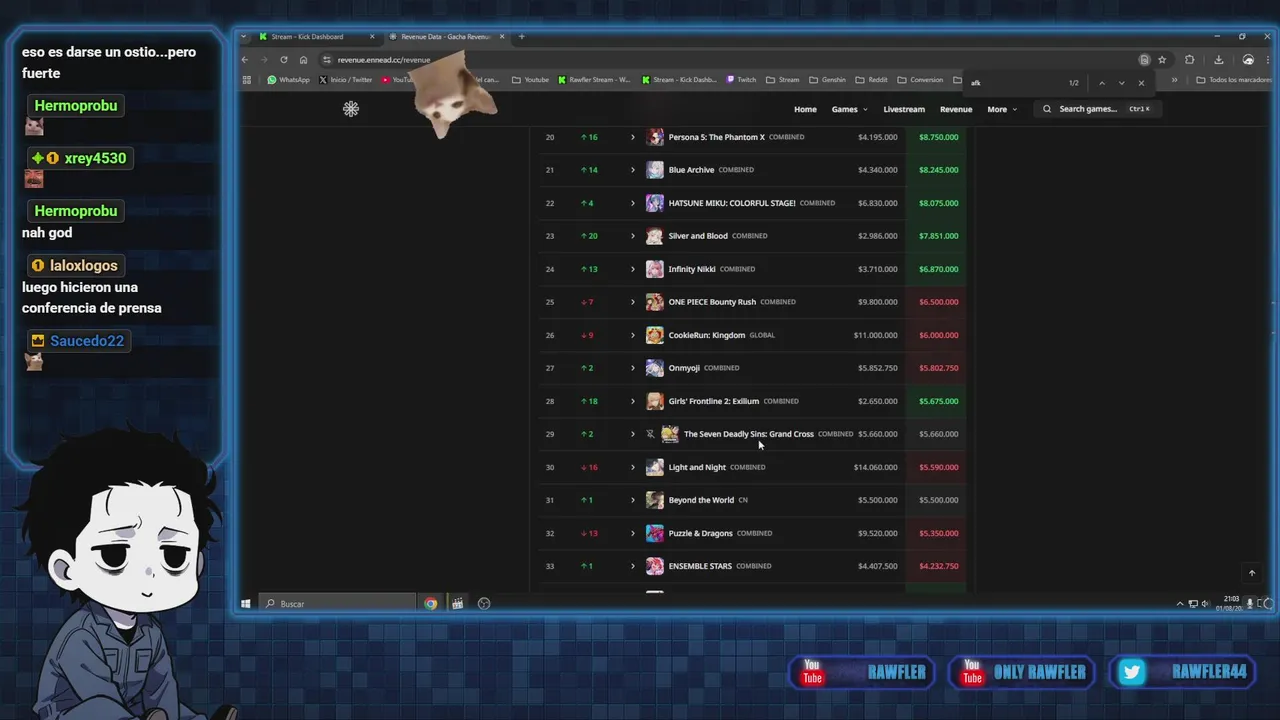This screenshot has width=1280, height=720.
Task: Click the Search games input field
Action: (x=1097, y=109)
